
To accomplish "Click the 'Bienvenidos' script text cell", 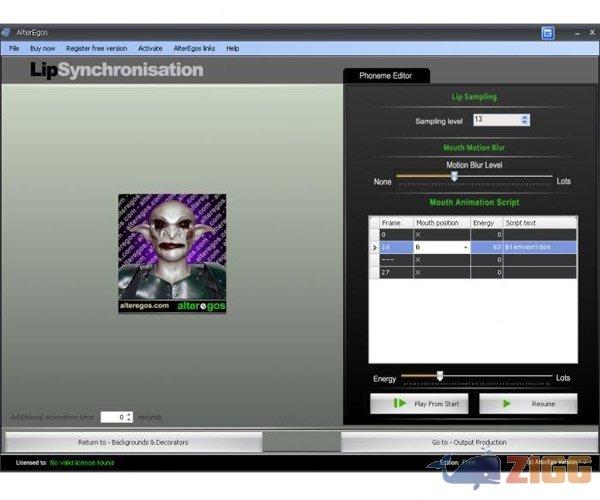I will tap(540, 248).
